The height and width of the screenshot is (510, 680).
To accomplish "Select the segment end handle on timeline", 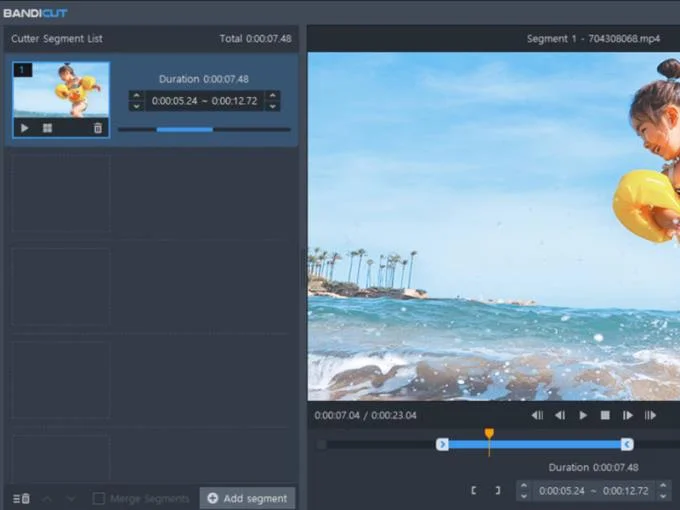I will (x=627, y=445).
